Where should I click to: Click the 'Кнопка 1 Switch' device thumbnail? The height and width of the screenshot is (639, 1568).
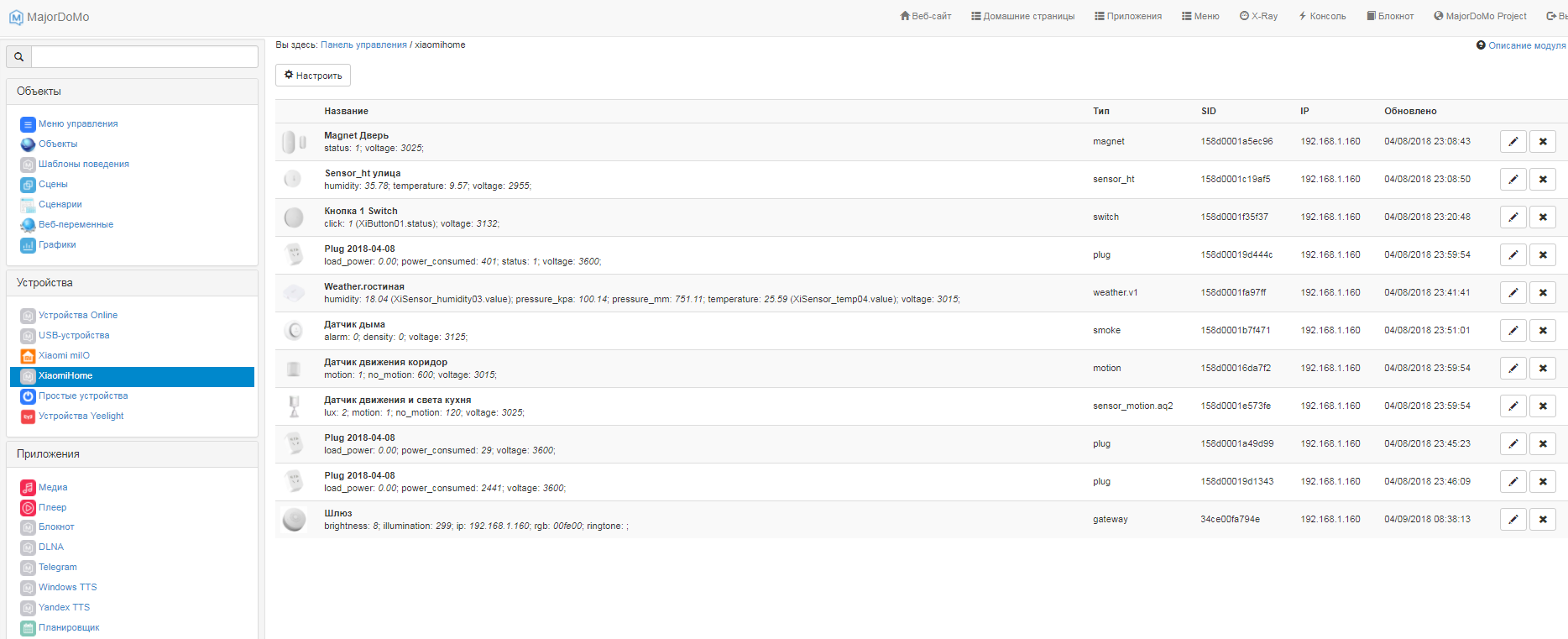[294, 217]
